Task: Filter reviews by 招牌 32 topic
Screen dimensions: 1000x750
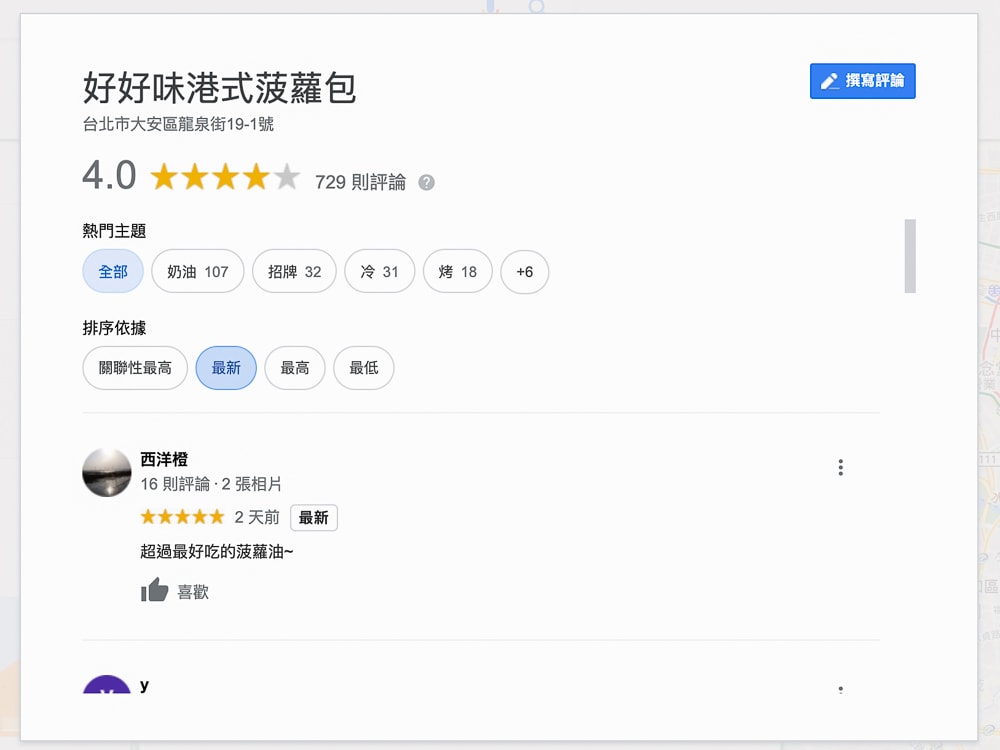Action: point(294,271)
